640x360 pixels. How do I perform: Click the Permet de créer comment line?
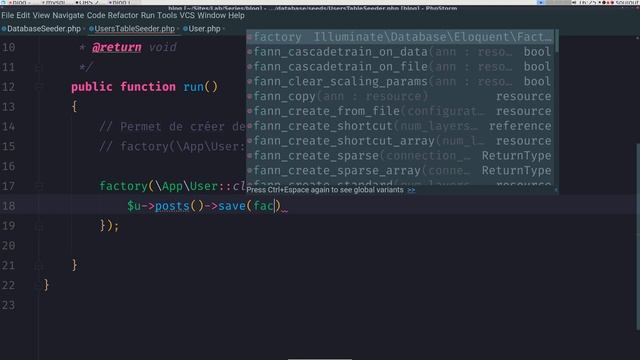coord(172,127)
